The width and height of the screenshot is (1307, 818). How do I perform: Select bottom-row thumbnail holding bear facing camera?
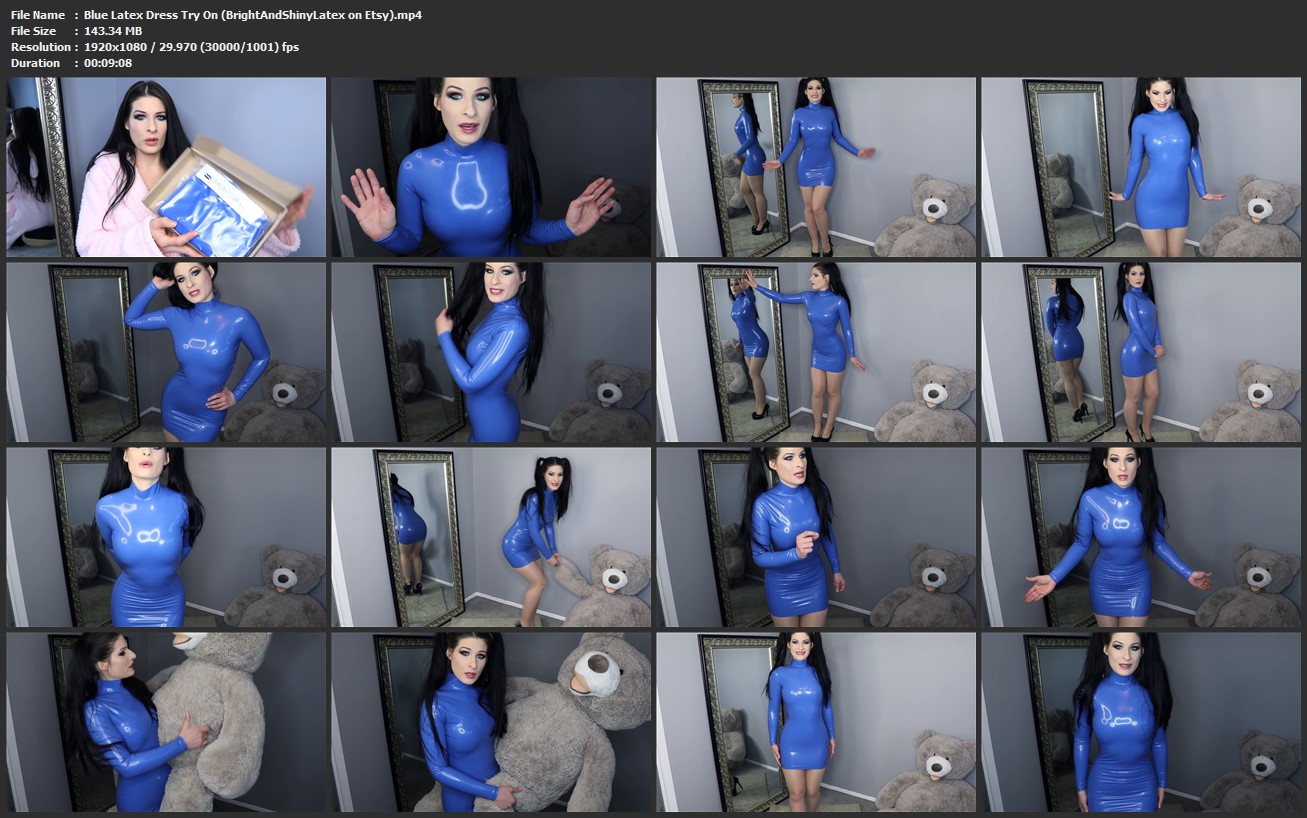(x=491, y=722)
